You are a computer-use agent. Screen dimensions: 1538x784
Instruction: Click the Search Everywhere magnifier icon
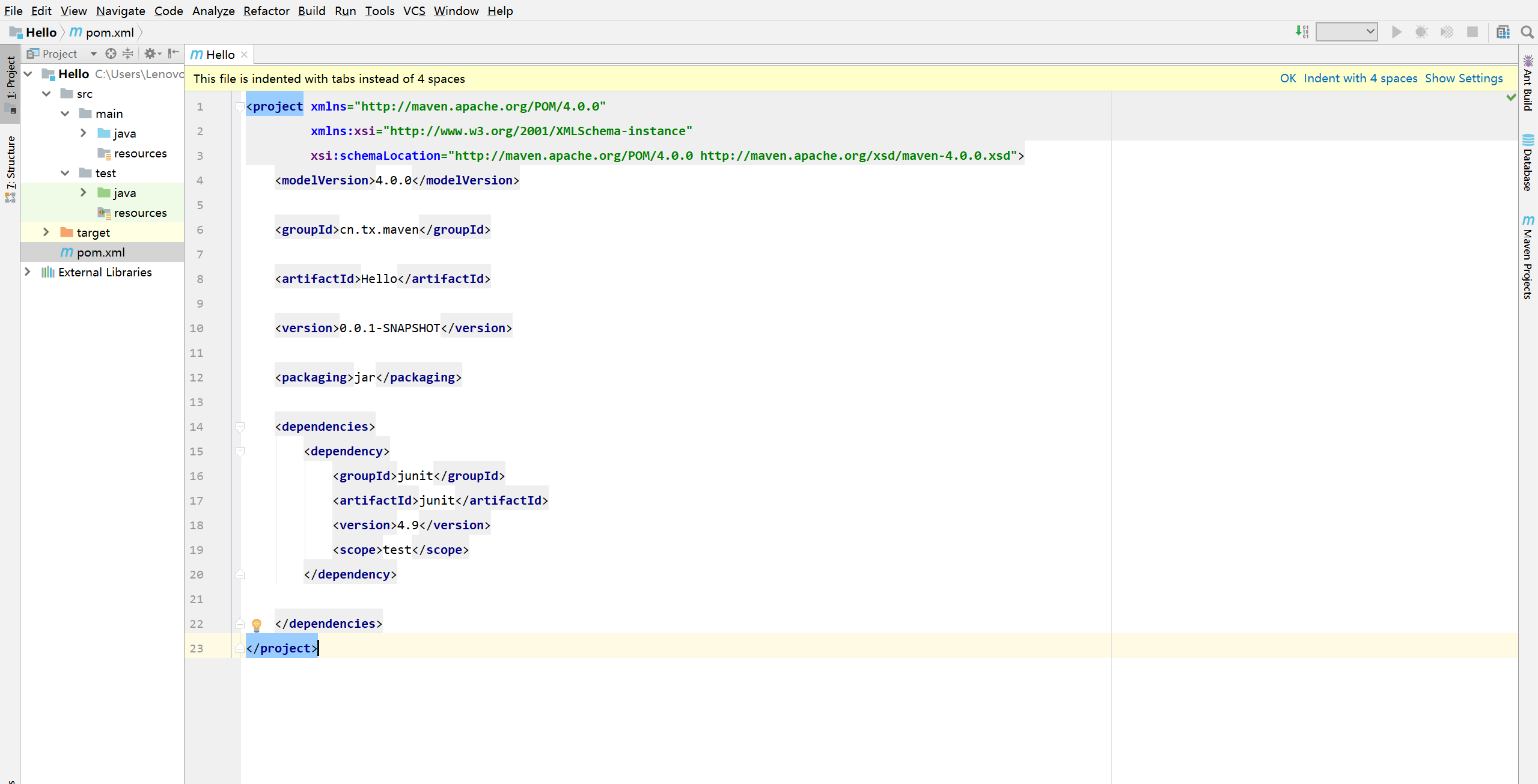pos(1527,32)
